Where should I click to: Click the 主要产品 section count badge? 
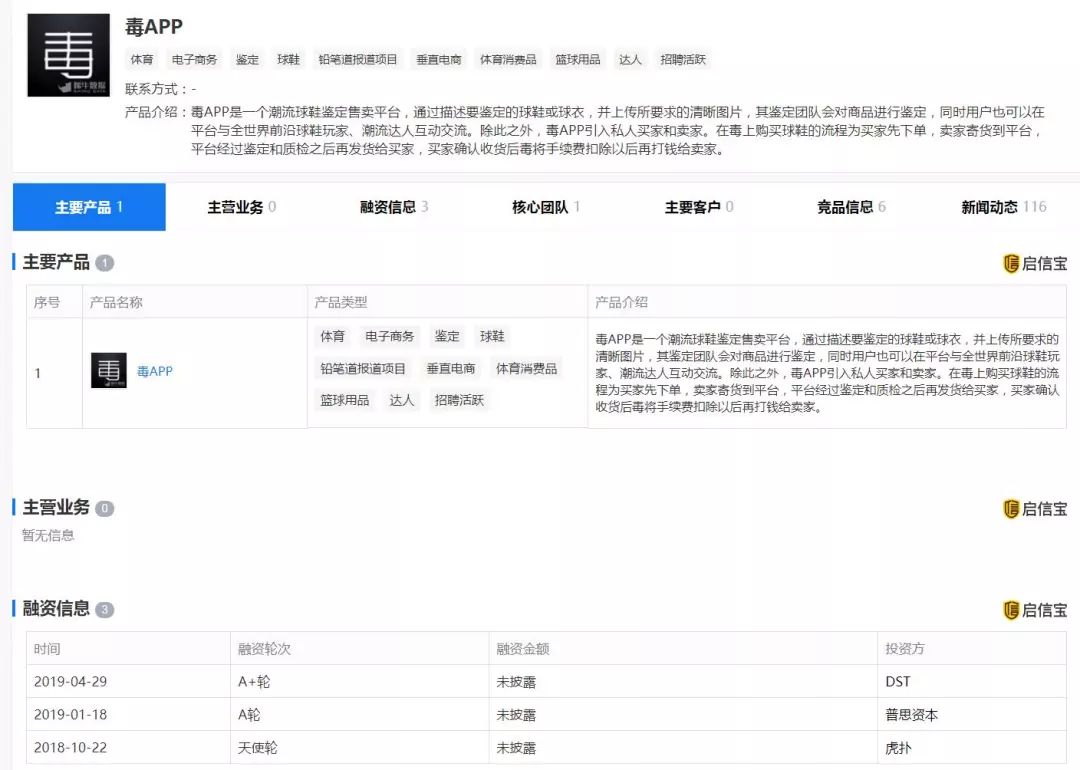point(105,263)
